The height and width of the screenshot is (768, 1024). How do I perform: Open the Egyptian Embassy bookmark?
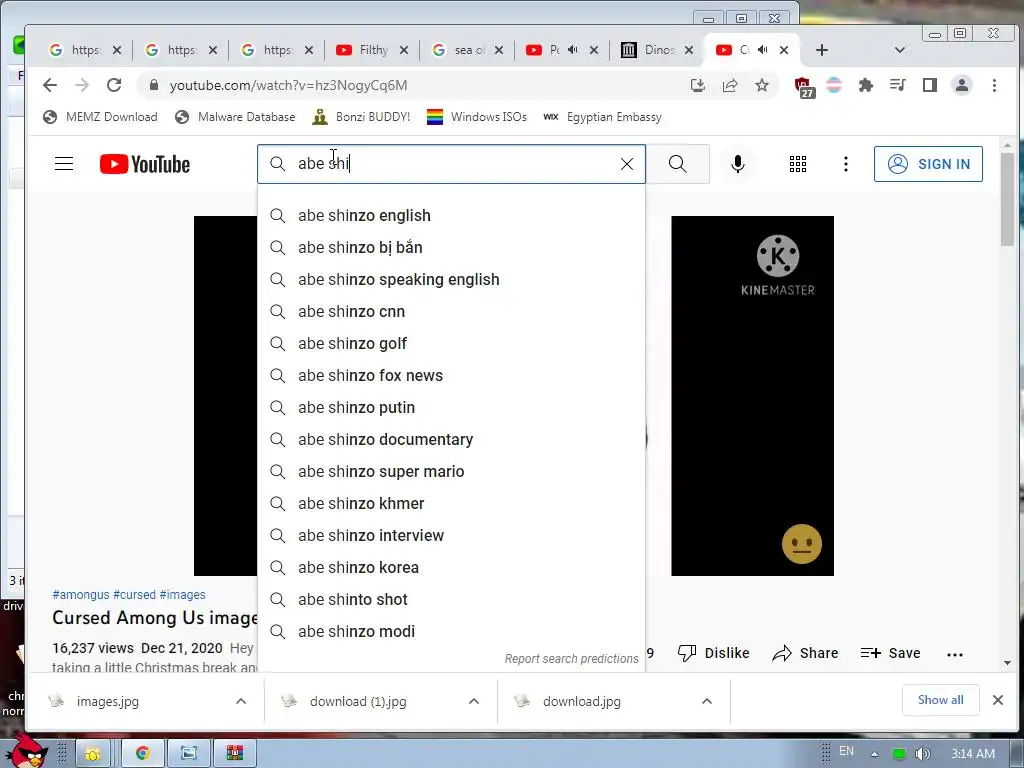tap(602, 117)
